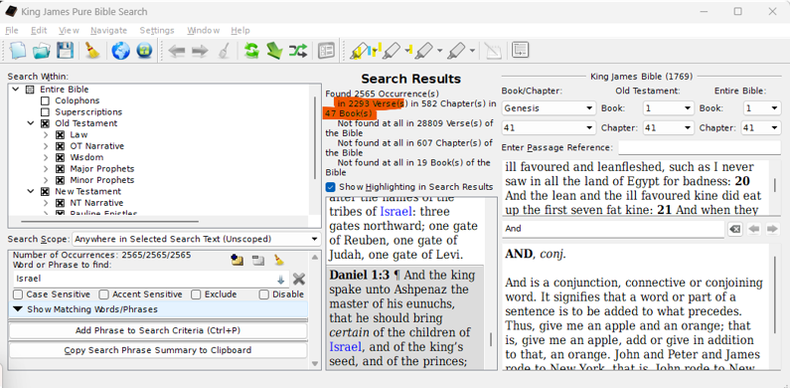790x388 pixels.
Task: Uncheck Show Highlighting in Search Results
Action: coord(331,187)
